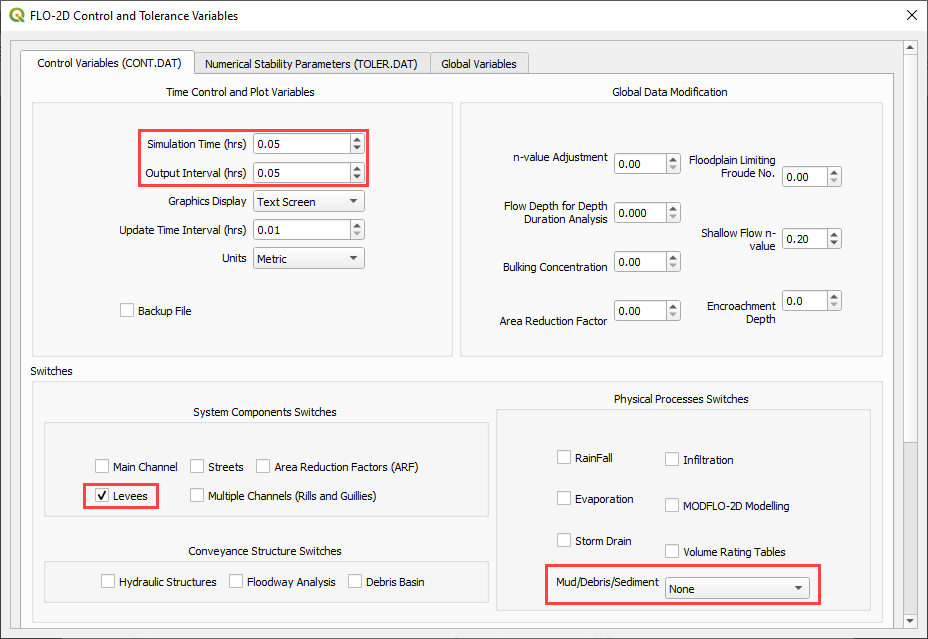This screenshot has width=928, height=639.
Task: Tick the Storm Drain checkbox
Action: (x=564, y=541)
